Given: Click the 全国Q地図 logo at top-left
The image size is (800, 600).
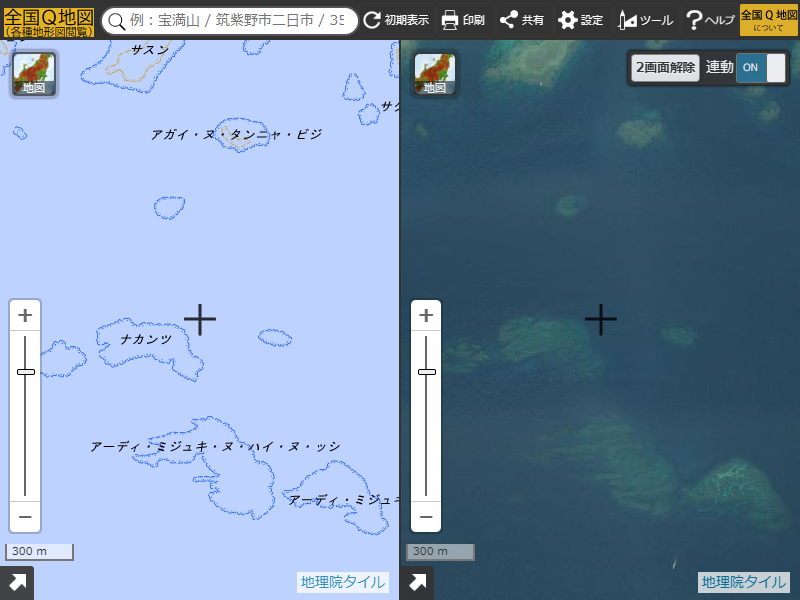Looking at the screenshot, I should pos(49,21).
